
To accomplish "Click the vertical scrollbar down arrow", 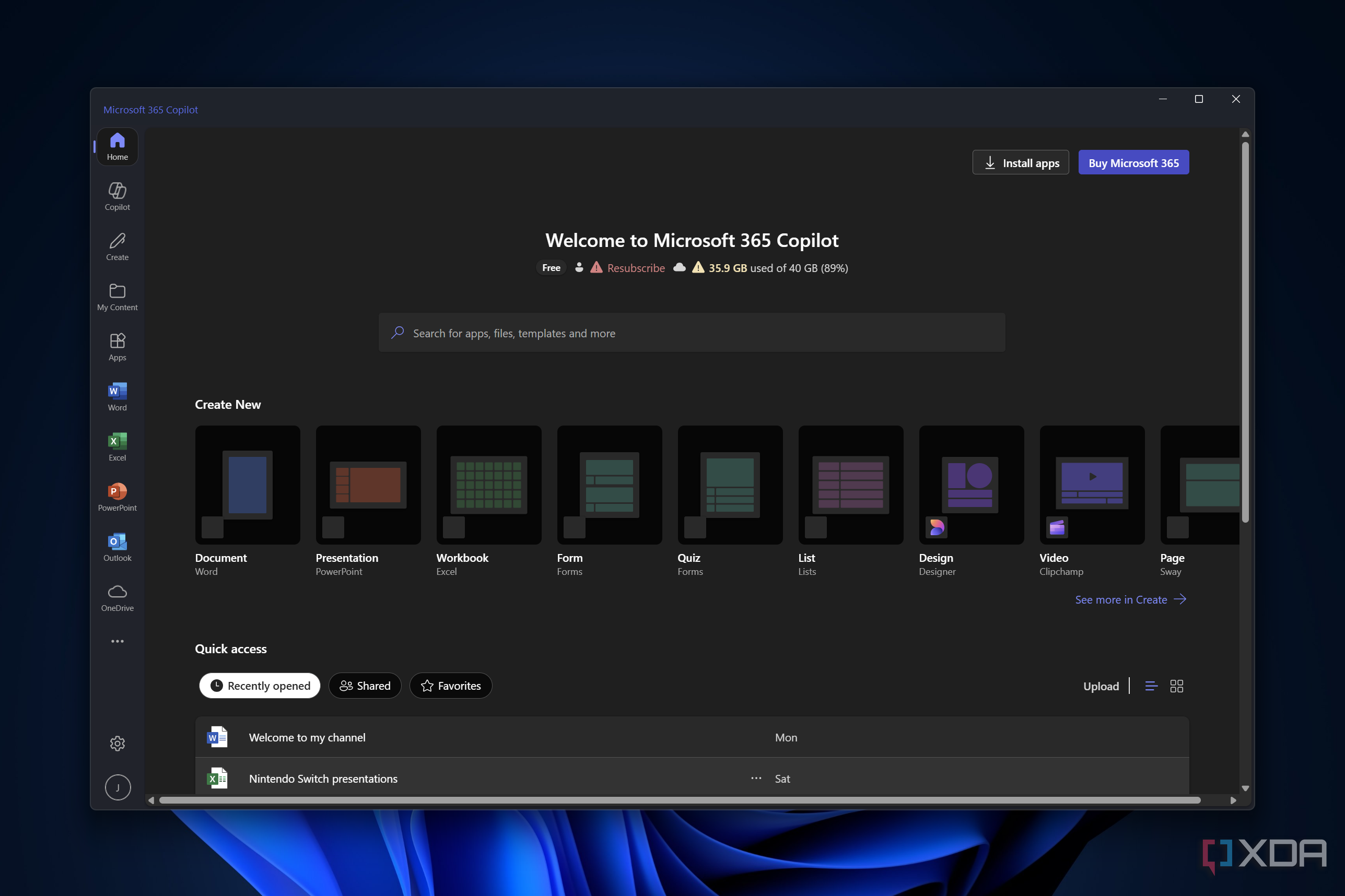I will 1245,788.
